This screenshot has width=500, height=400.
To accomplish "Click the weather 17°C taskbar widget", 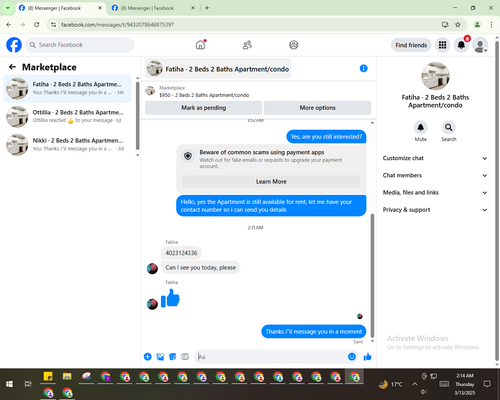I will coord(390,384).
